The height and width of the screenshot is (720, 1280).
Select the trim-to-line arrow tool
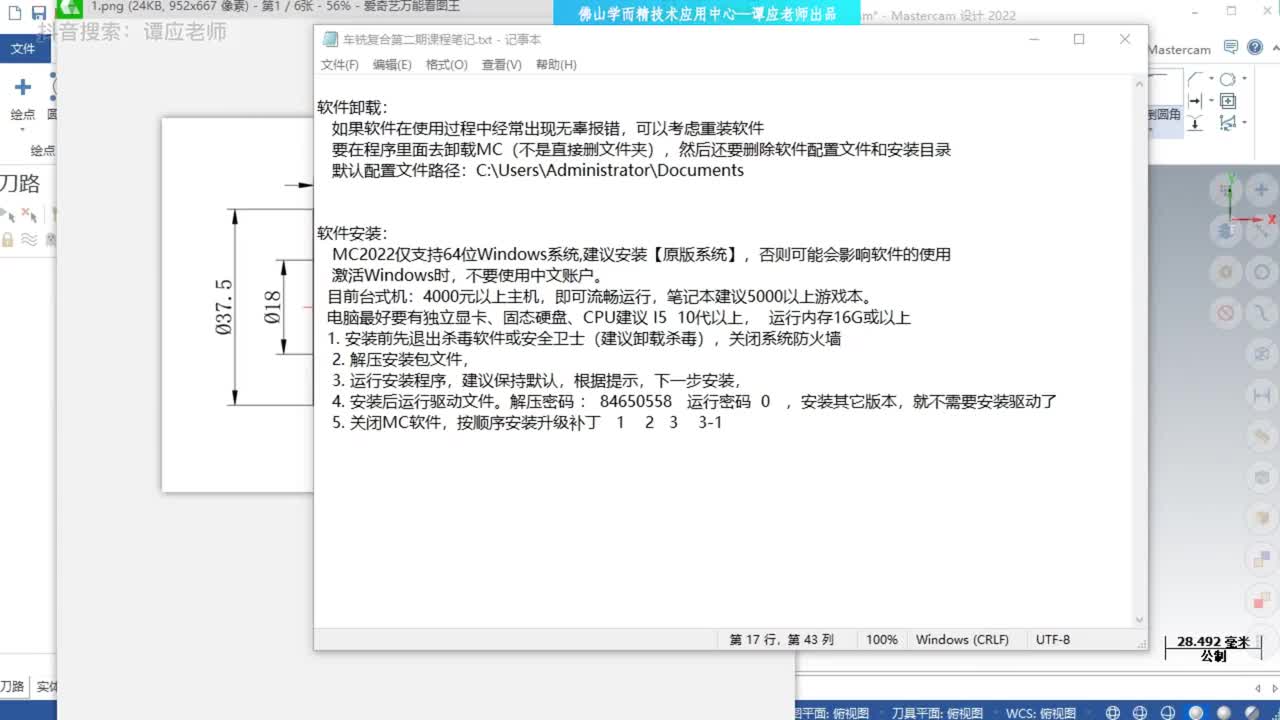point(1195,101)
